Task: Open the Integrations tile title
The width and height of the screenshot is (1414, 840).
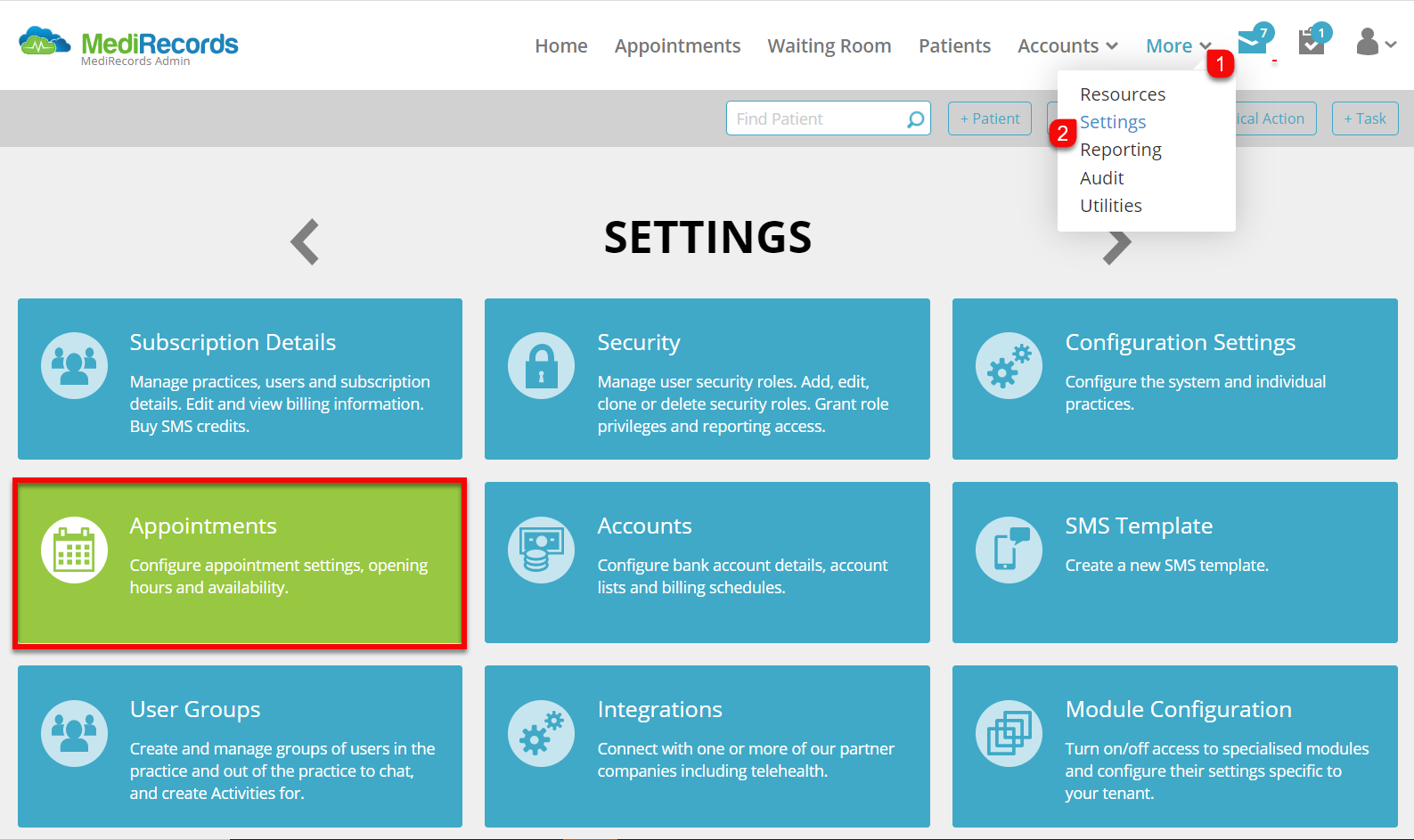Action: pos(659,709)
